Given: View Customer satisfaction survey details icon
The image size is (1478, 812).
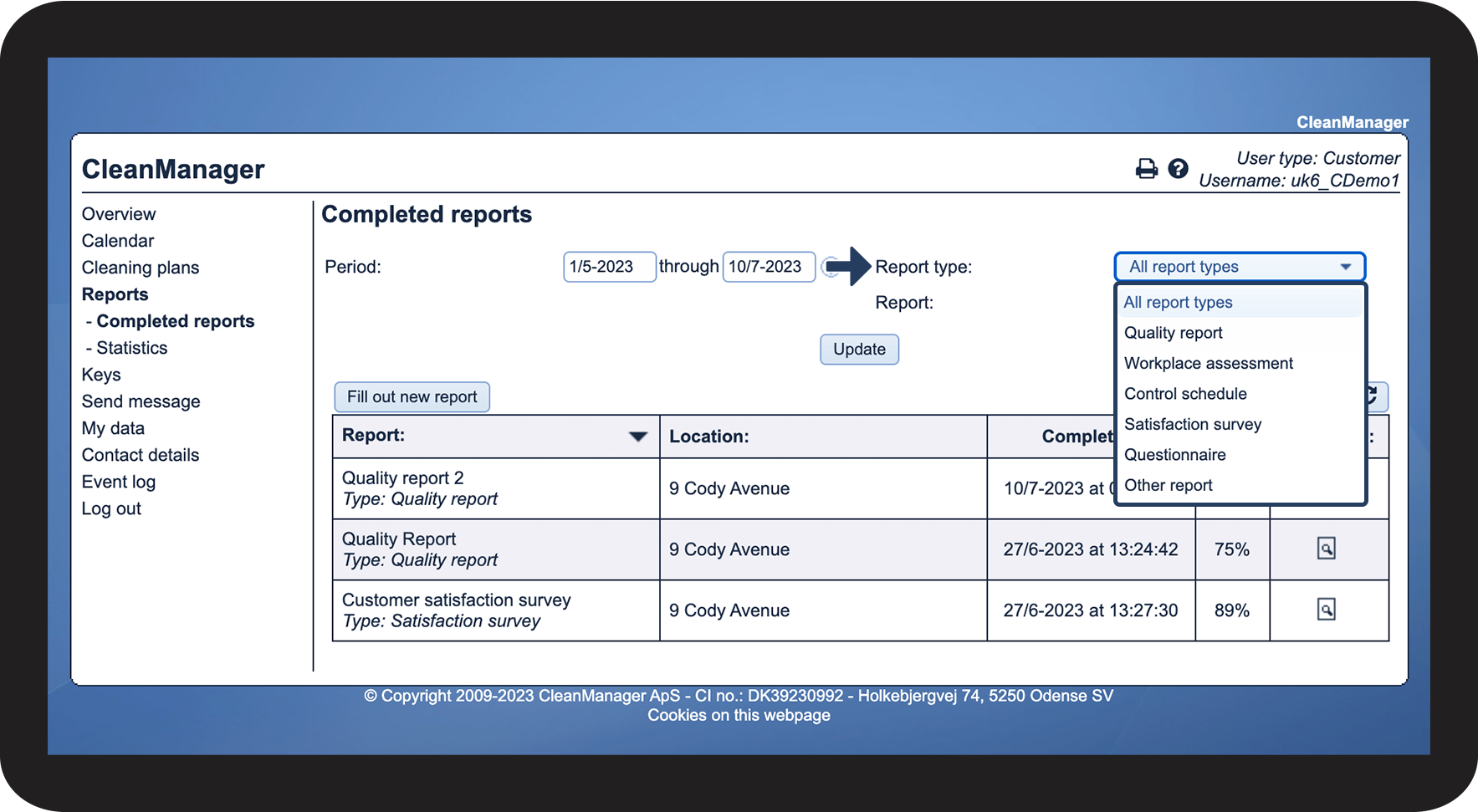Looking at the screenshot, I should 1326,610.
